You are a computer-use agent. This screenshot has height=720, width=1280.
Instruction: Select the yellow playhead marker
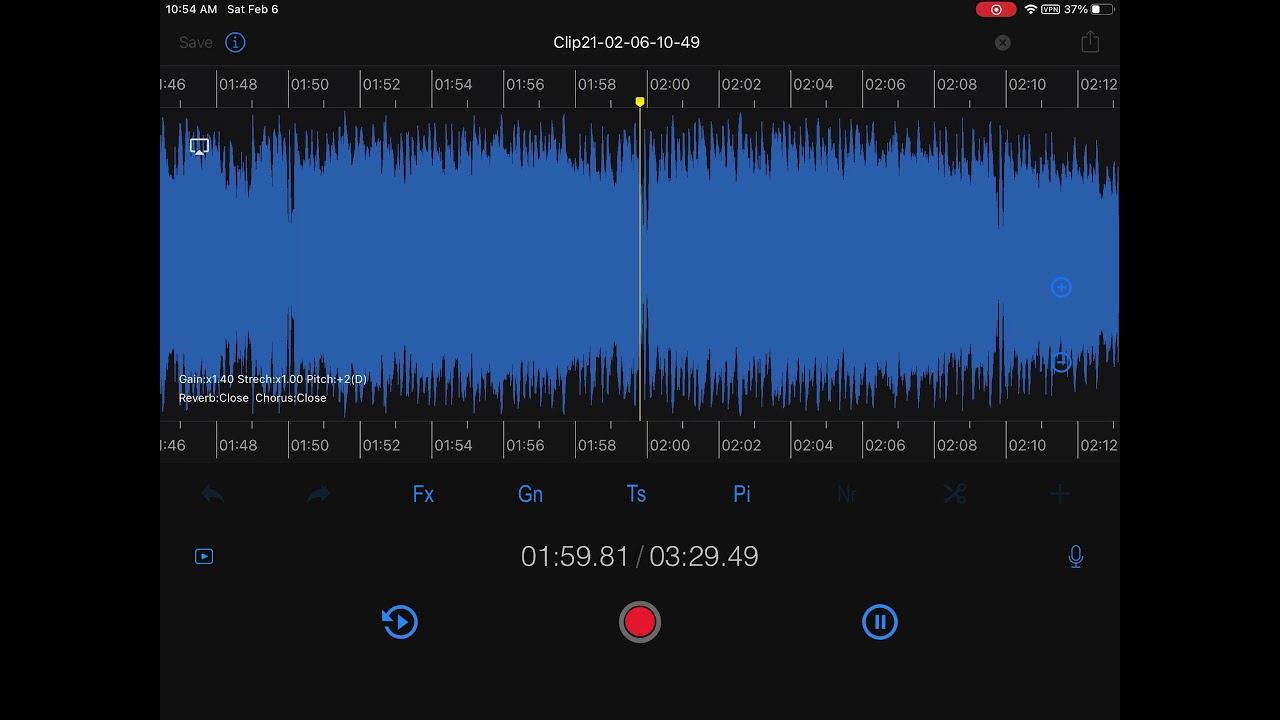coord(640,102)
